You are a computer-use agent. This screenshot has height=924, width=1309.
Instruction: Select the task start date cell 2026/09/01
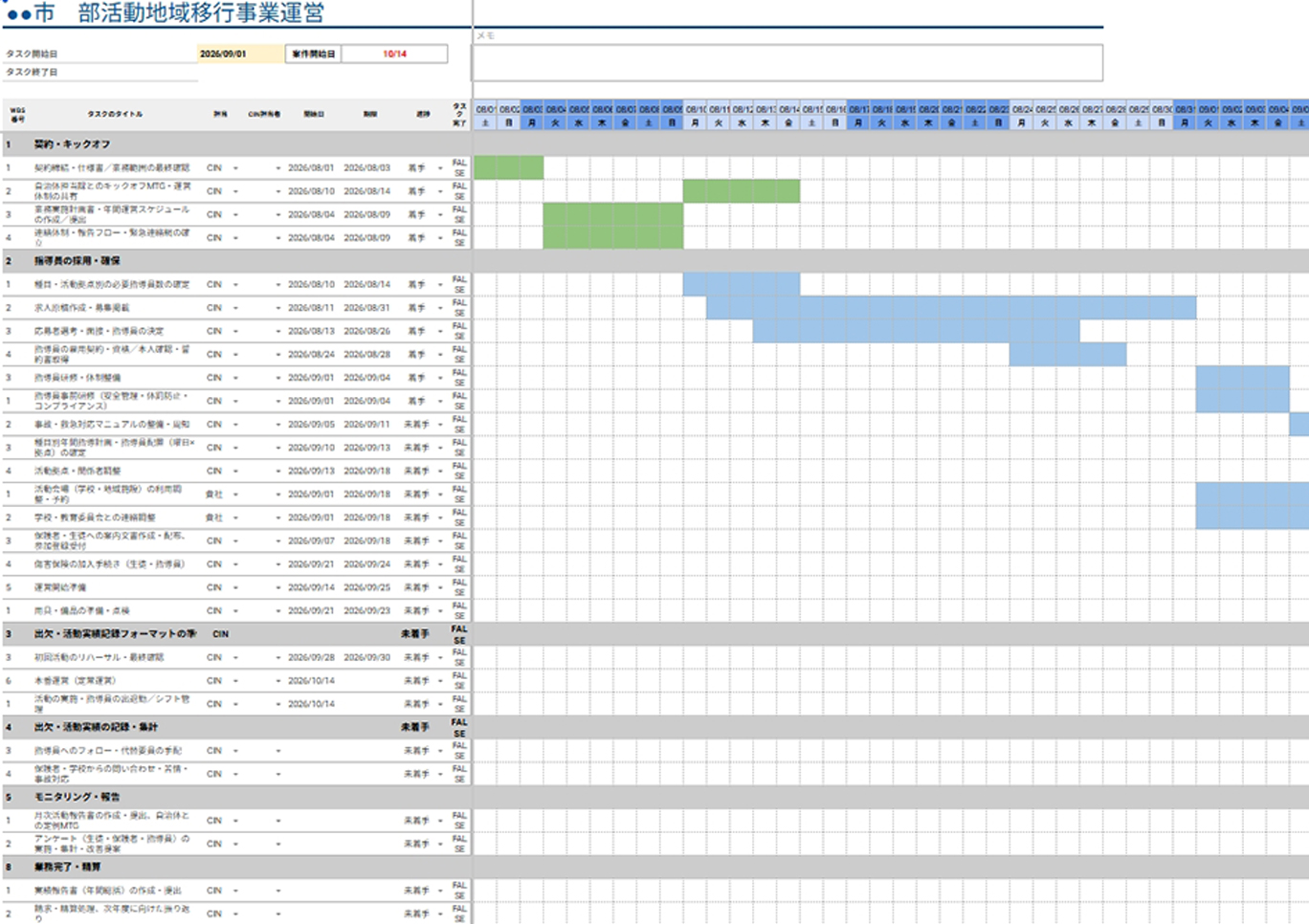point(240,54)
